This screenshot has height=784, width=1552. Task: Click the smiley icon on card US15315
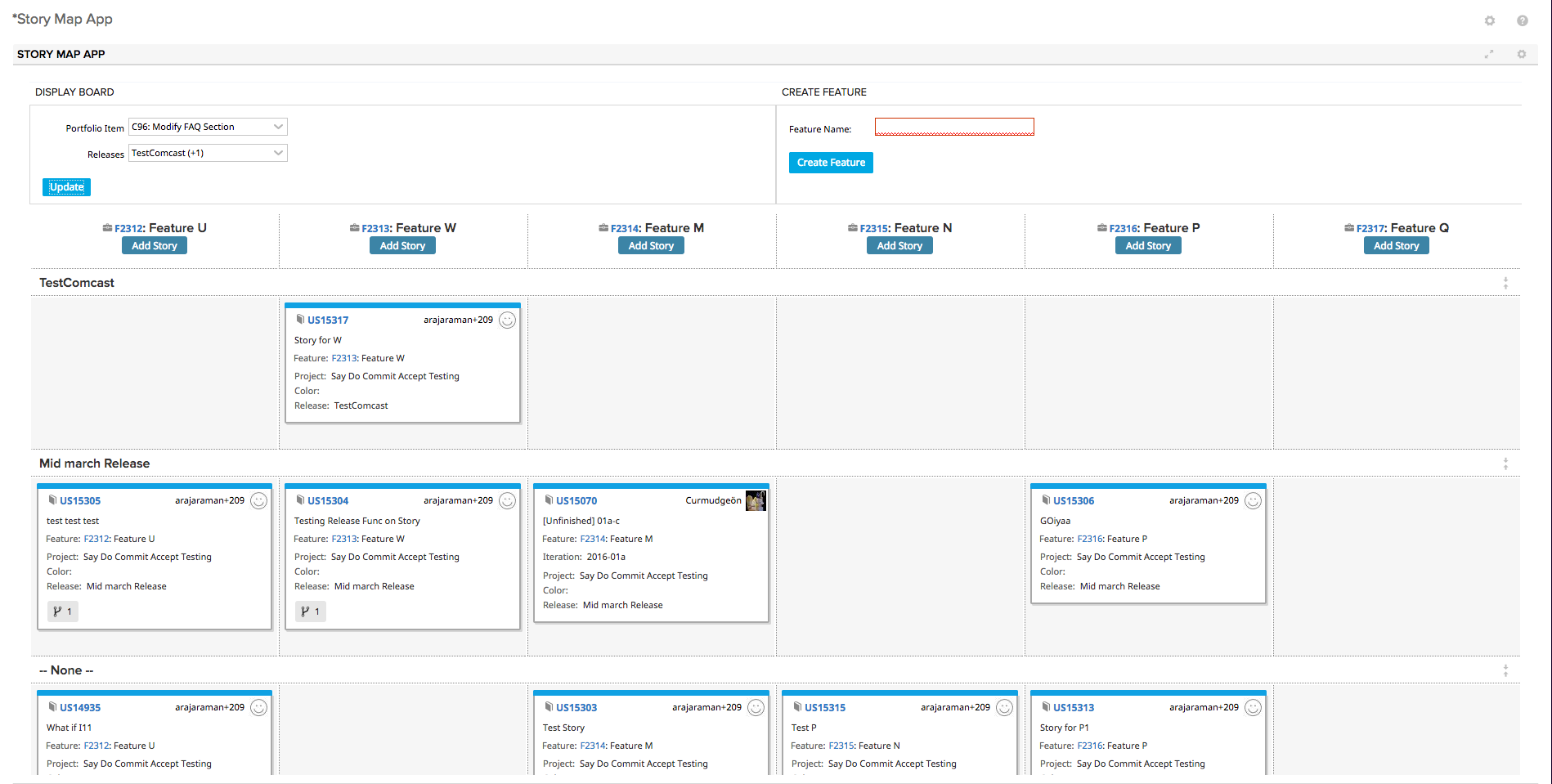[1004, 708]
